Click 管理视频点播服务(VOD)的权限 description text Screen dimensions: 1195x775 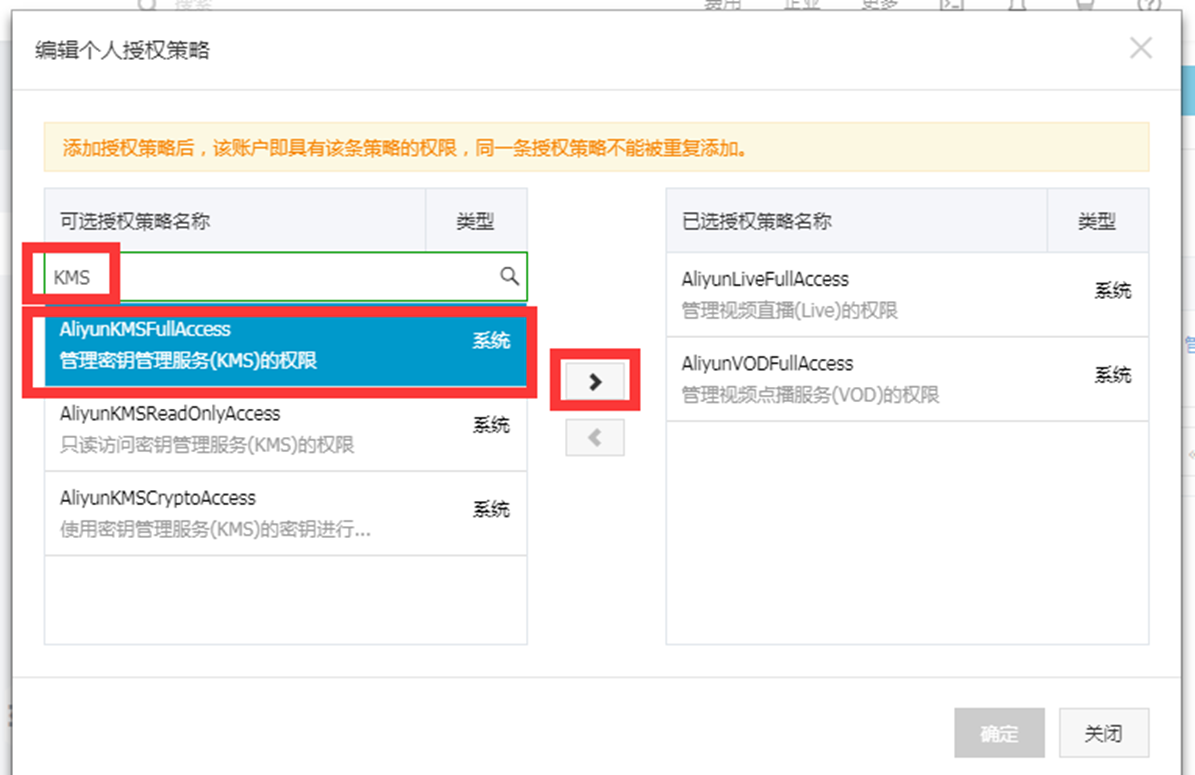[x=810, y=395]
